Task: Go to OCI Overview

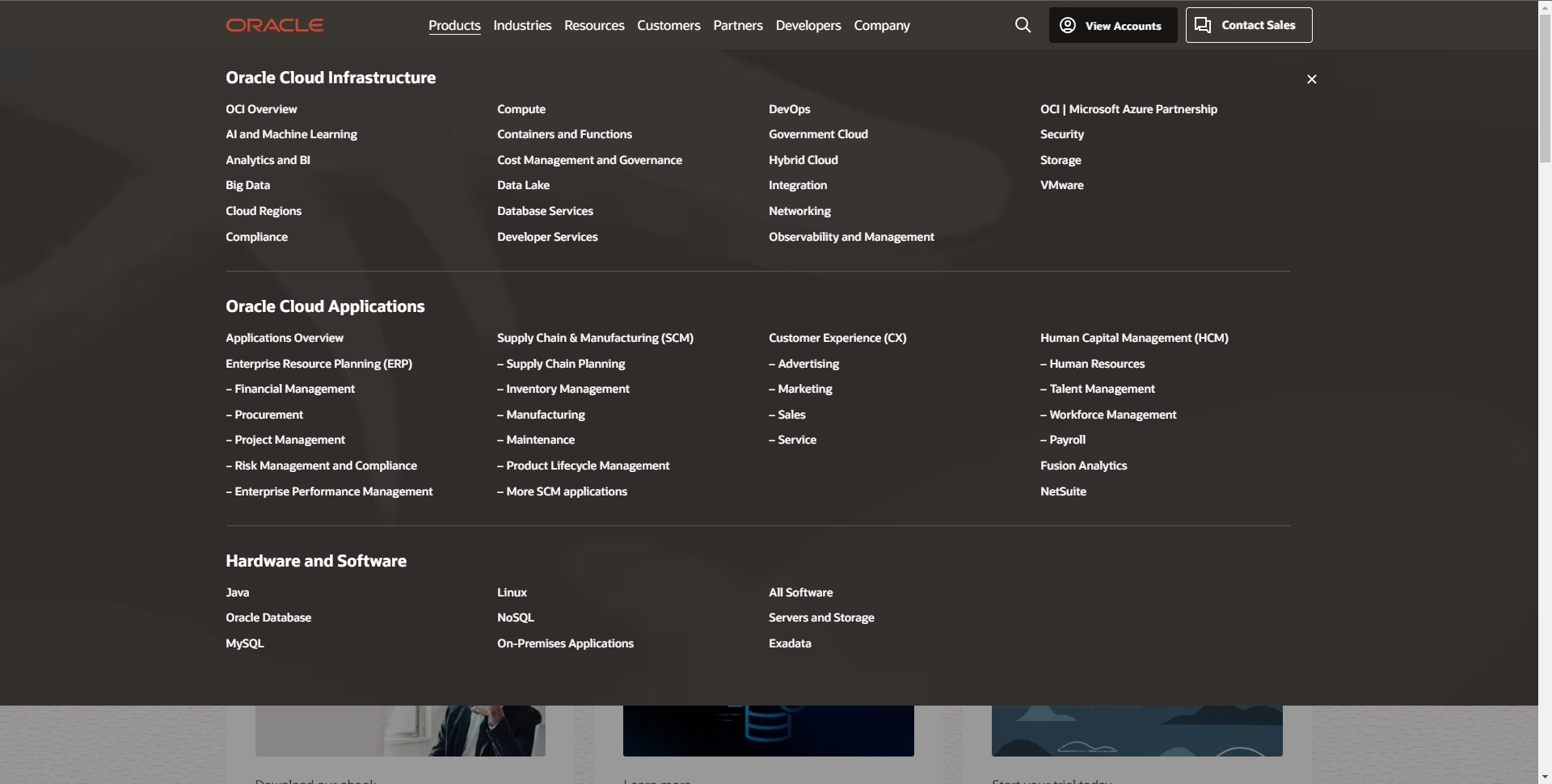Action: (x=261, y=109)
